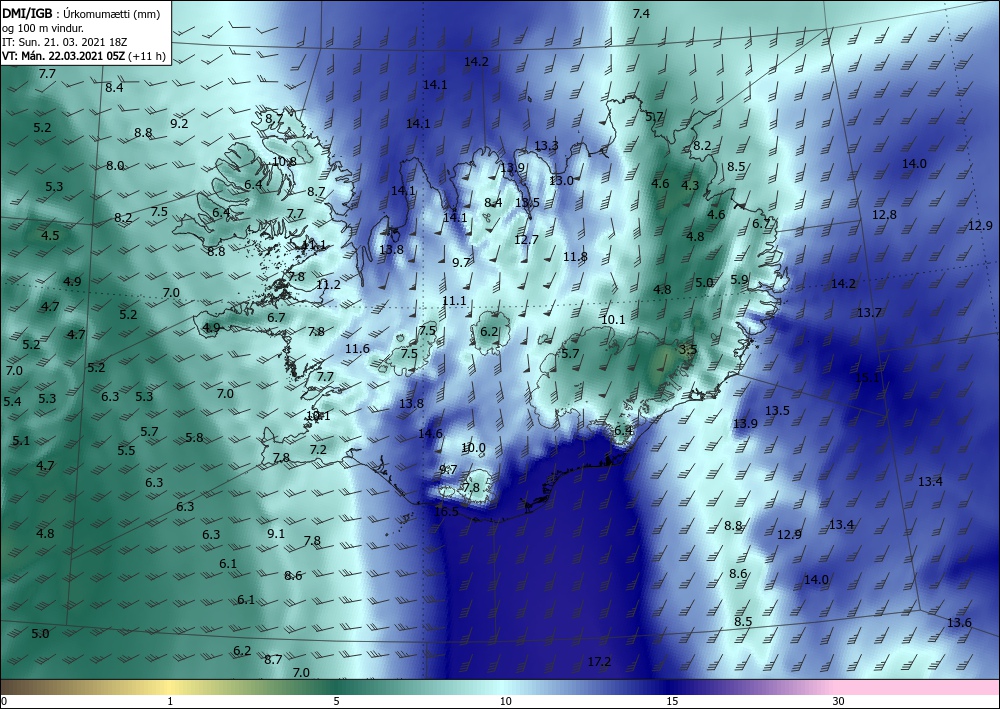The image size is (1000, 709).
Task: Select the 7.2 value near Reykjanes peninsula
Action: (318, 450)
